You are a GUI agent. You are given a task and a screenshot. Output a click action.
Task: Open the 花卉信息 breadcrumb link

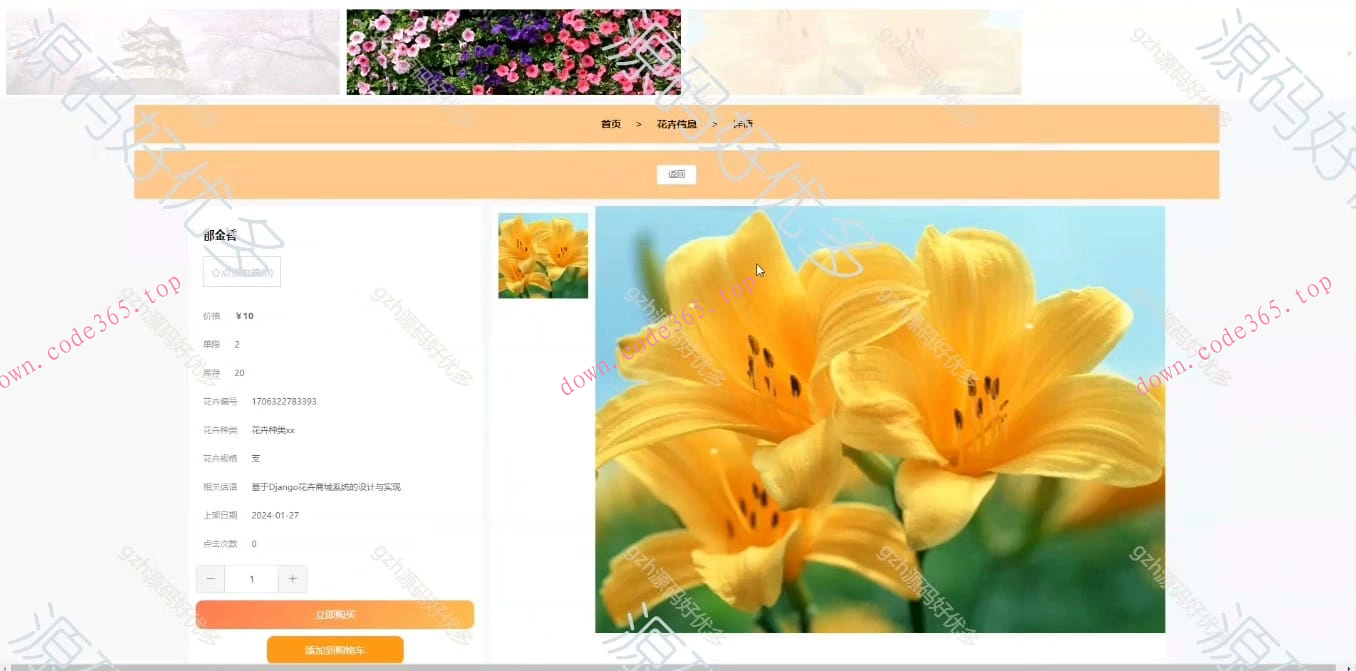(x=676, y=124)
